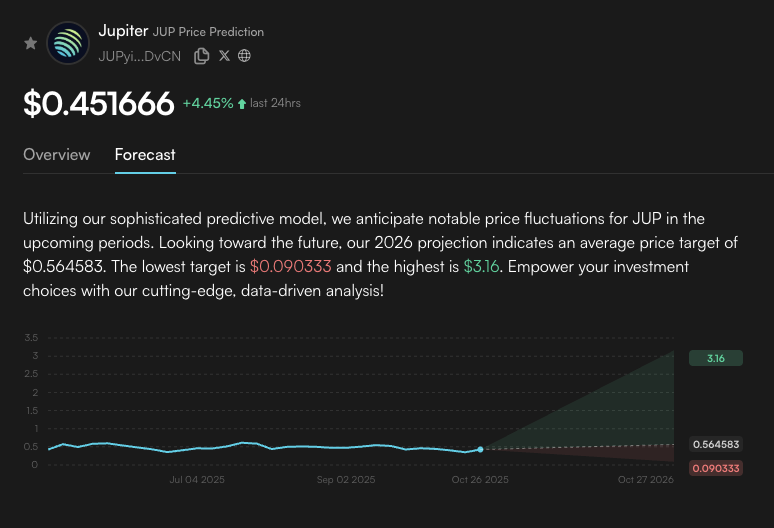Click the Jupiter token logo
This screenshot has height=528, width=774.
(68, 43)
